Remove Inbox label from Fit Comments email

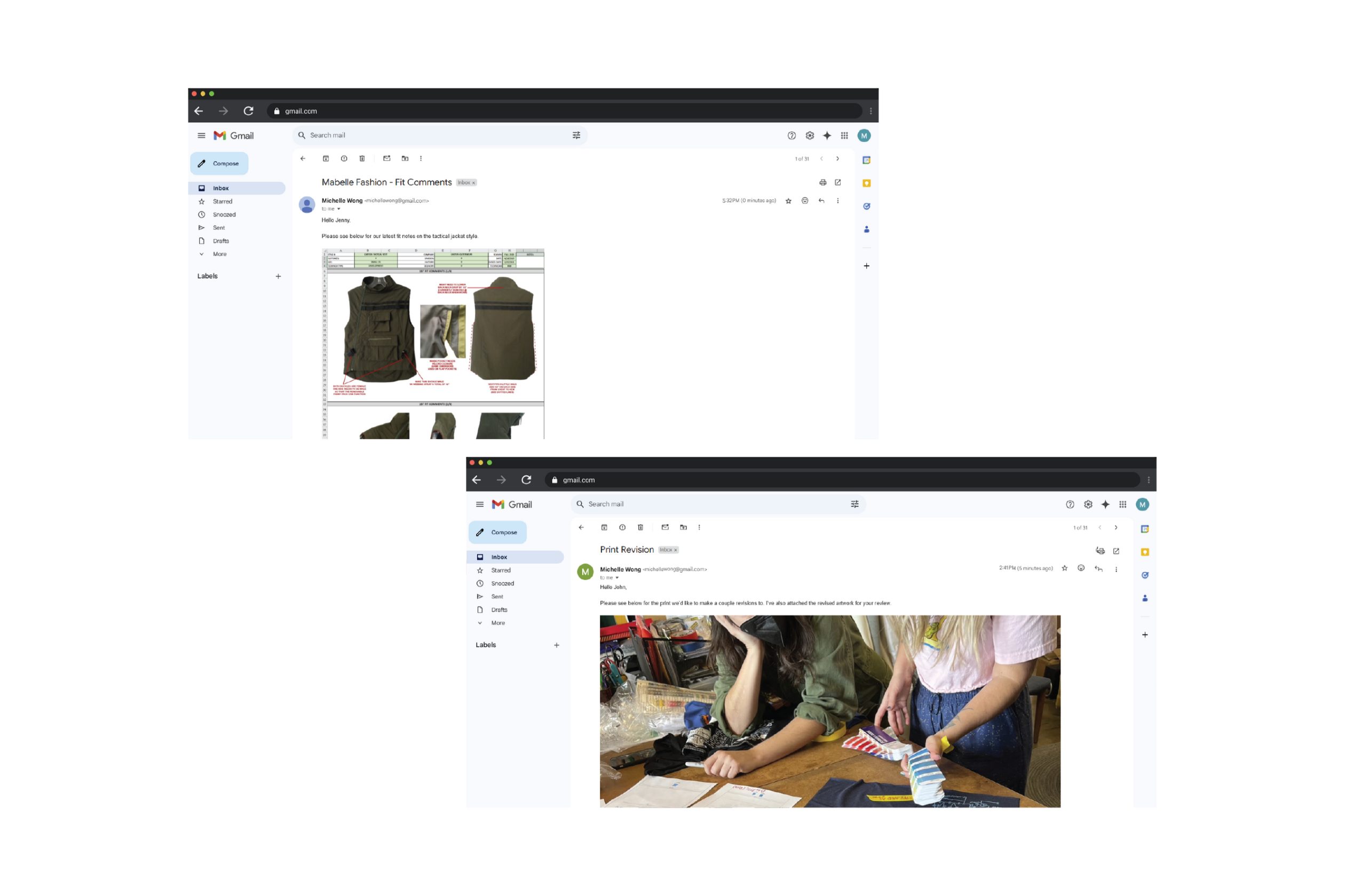point(473,183)
